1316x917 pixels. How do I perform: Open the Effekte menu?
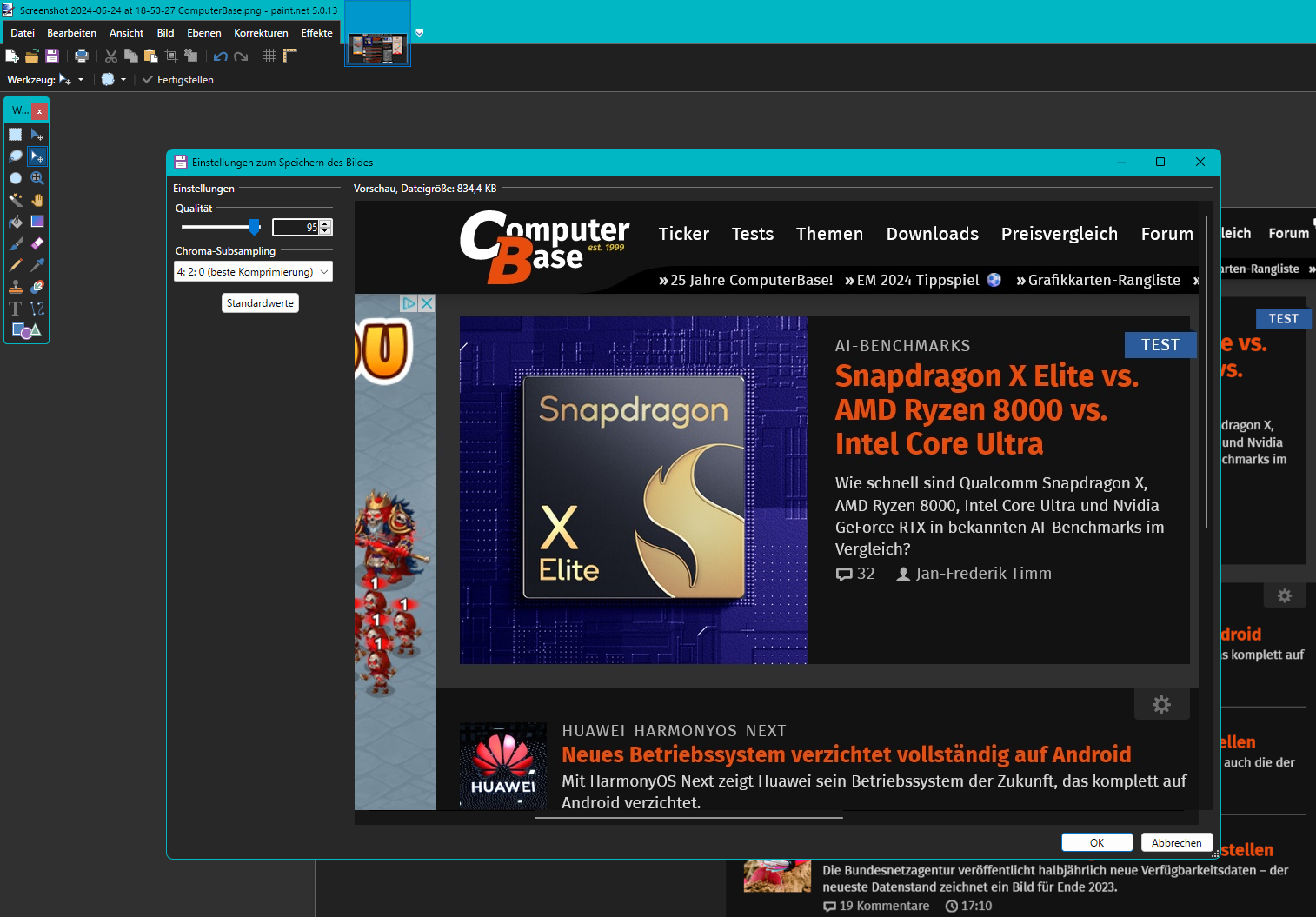pyautogui.click(x=317, y=33)
